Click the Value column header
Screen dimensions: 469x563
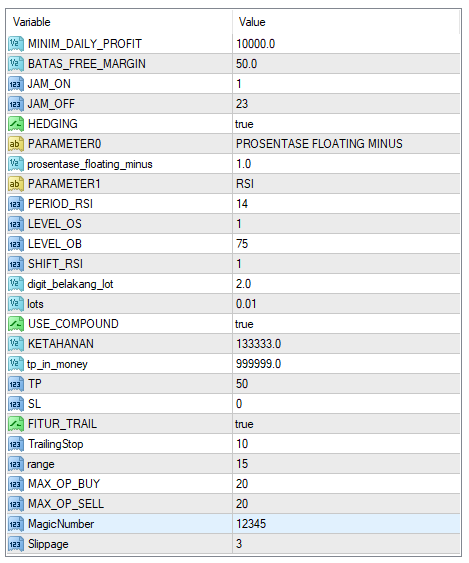(346, 22)
